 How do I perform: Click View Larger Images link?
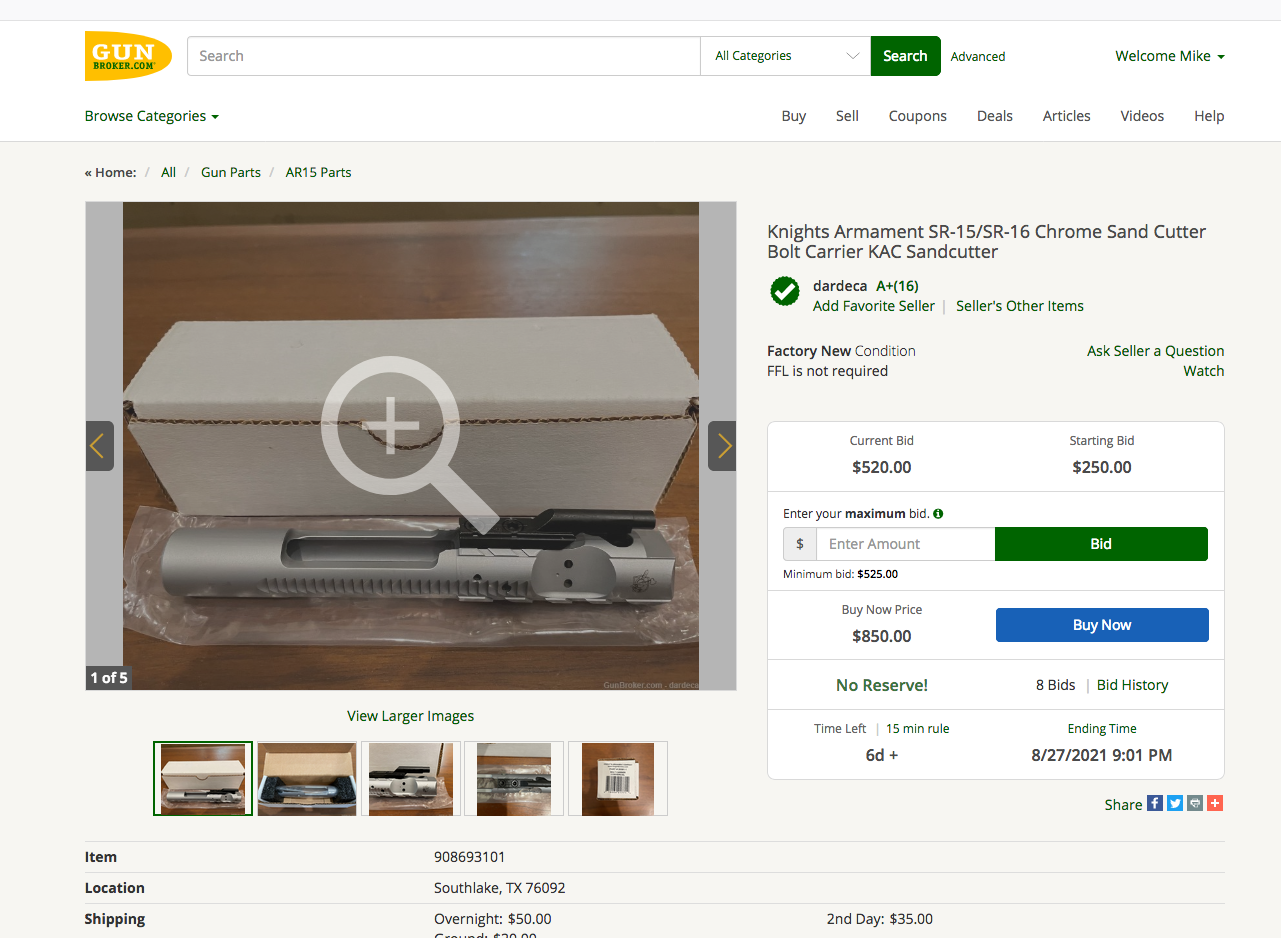click(411, 716)
